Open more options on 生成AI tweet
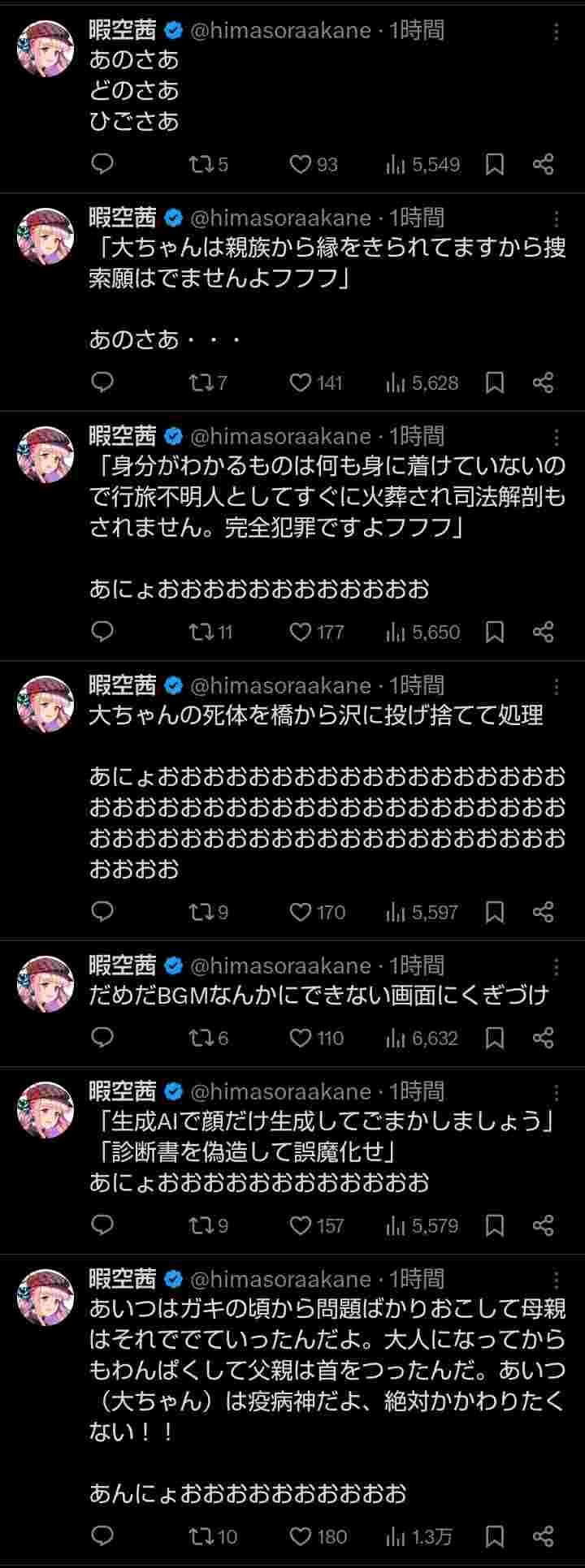Image resolution: width=585 pixels, height=1568 pixels. (x=557, y=1092)
